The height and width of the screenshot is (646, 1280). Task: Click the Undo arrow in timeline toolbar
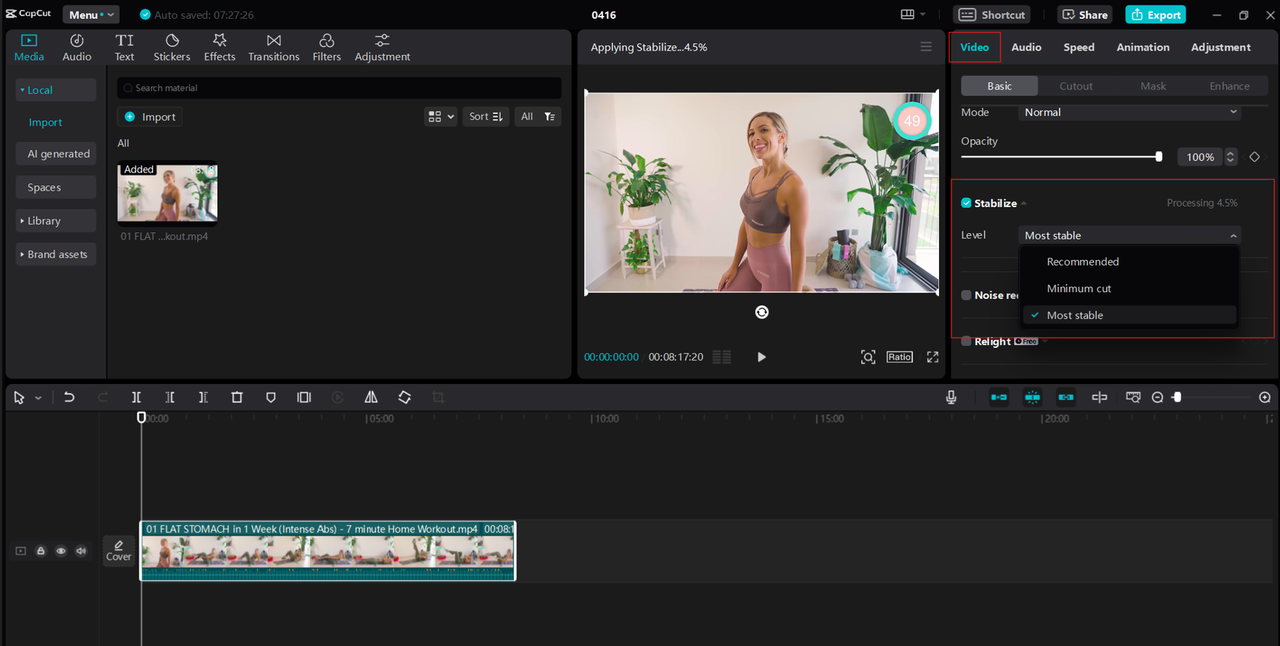69,397
